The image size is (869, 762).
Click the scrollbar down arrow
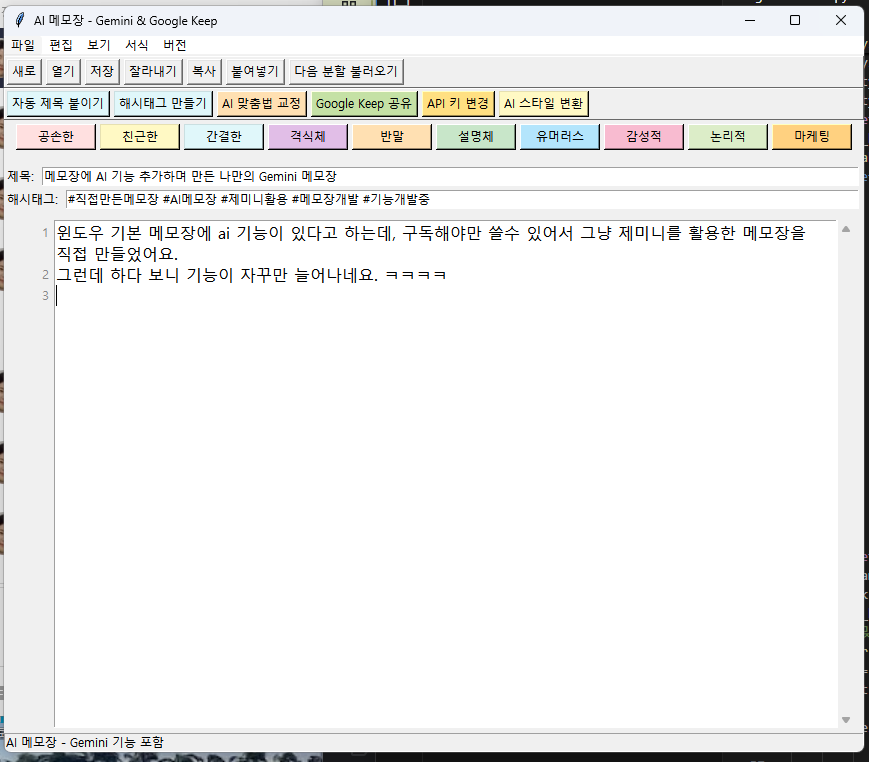click(846, 720)
